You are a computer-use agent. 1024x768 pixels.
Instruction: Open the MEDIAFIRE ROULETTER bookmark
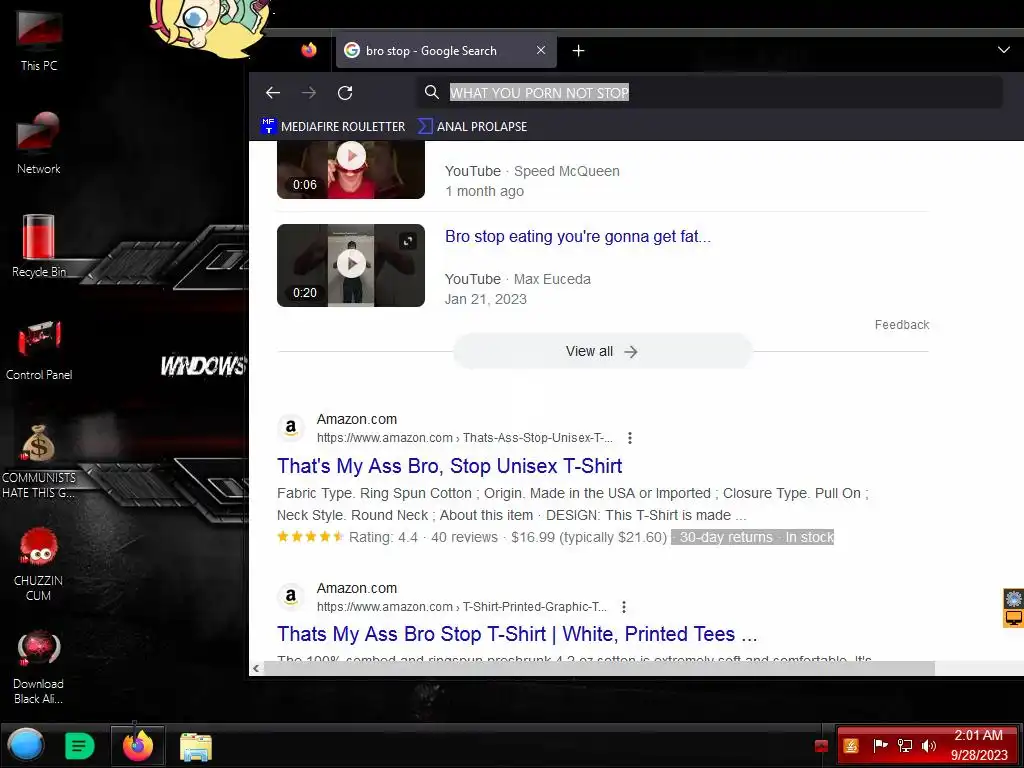click(333, 126)
